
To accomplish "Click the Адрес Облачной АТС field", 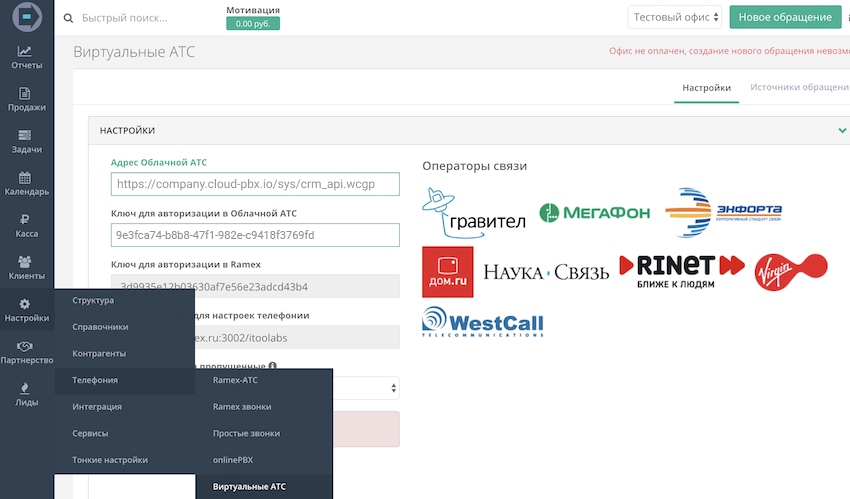I will 255,184.
